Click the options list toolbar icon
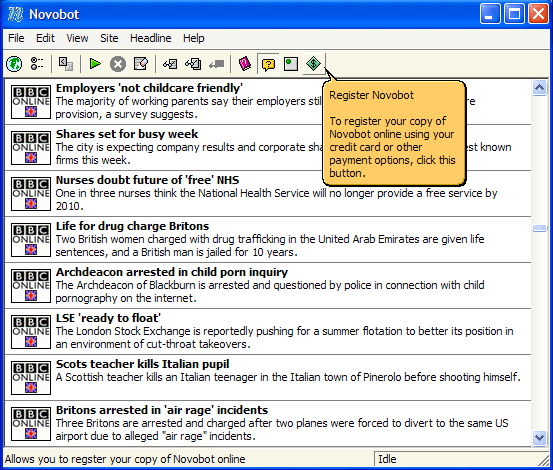Screen dimensions: 553x470 37,64
